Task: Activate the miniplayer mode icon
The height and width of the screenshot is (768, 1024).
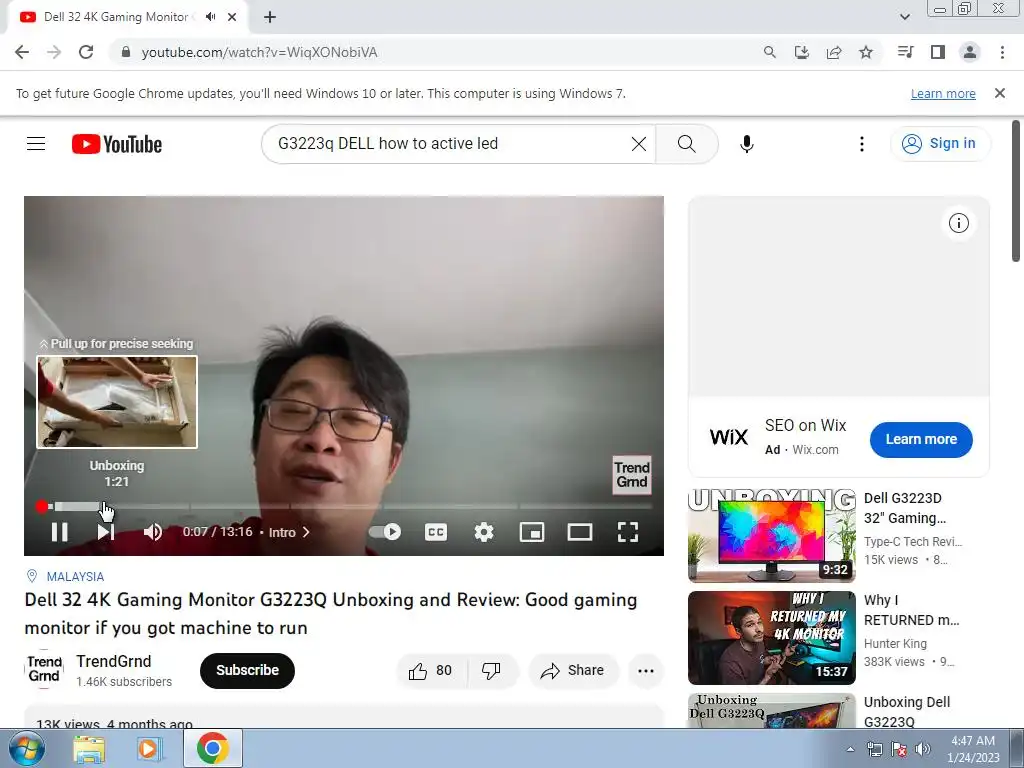Action: tap(532, 532)
